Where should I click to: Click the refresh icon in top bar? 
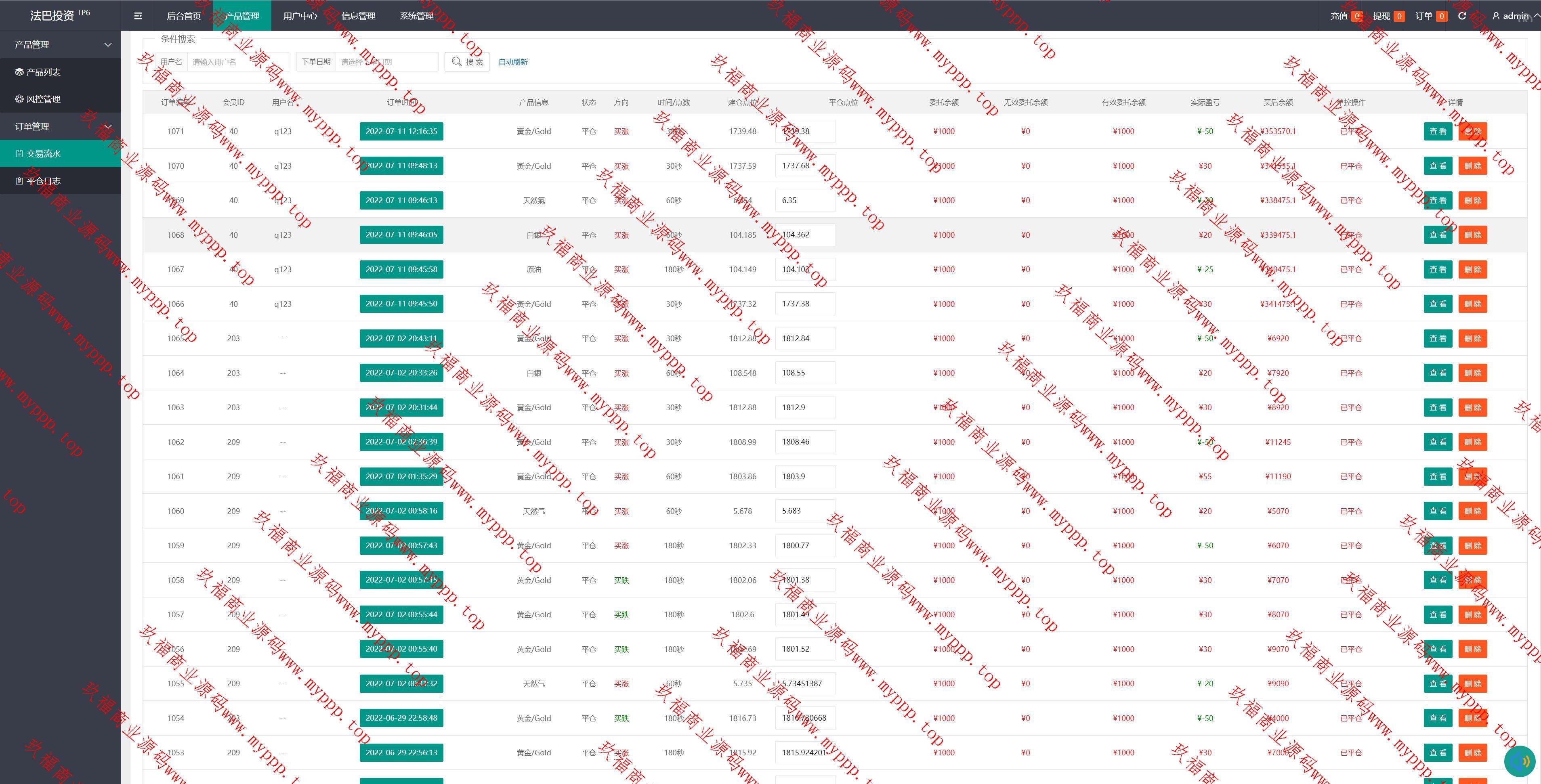(1461, 16)
